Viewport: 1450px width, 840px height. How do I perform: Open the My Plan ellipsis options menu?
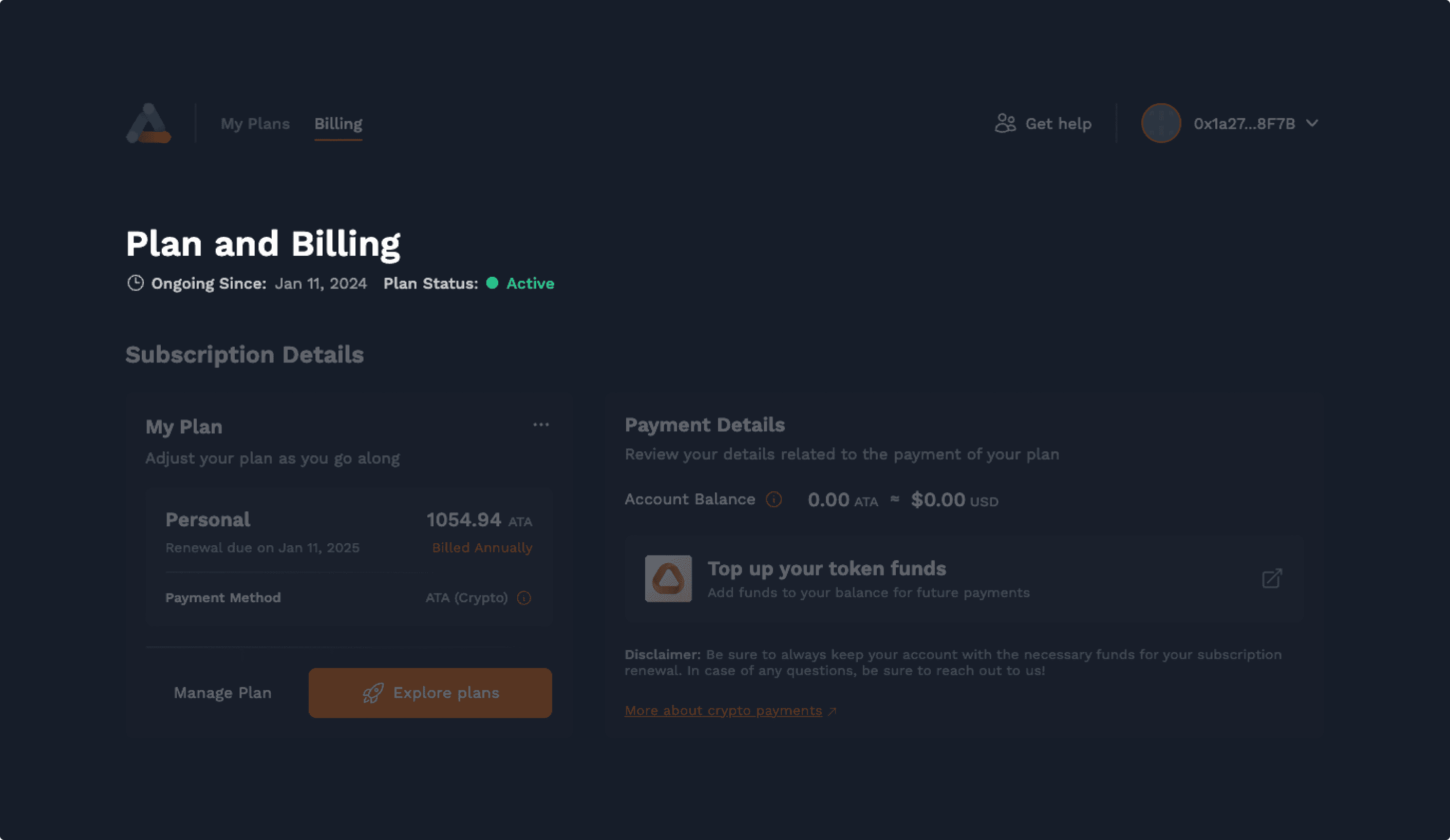(541, 424)
